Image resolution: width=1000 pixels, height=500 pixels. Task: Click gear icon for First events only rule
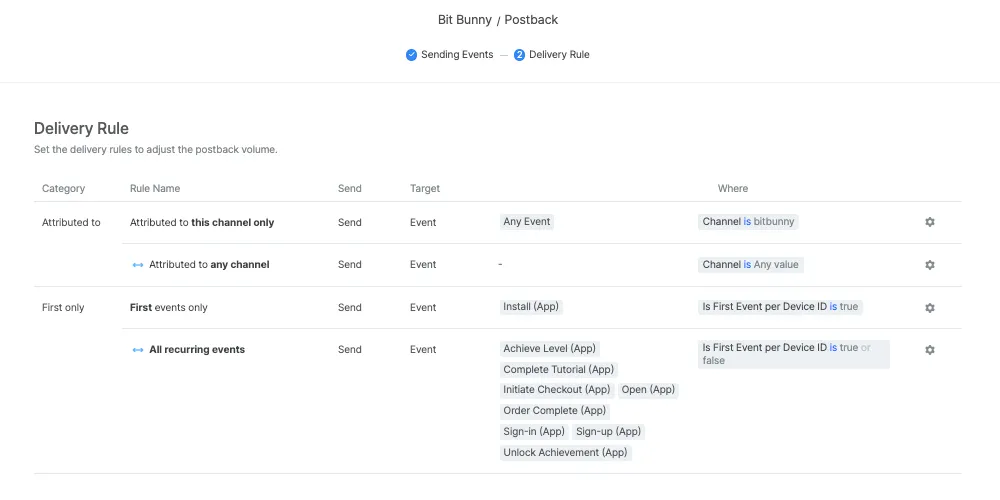coord(929,308)
